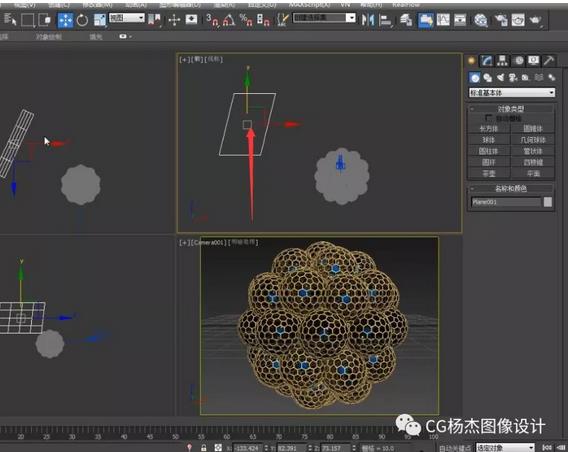568x452 pixels.
Task: Click the Z coordinate input field
Action: coord(335,448)
